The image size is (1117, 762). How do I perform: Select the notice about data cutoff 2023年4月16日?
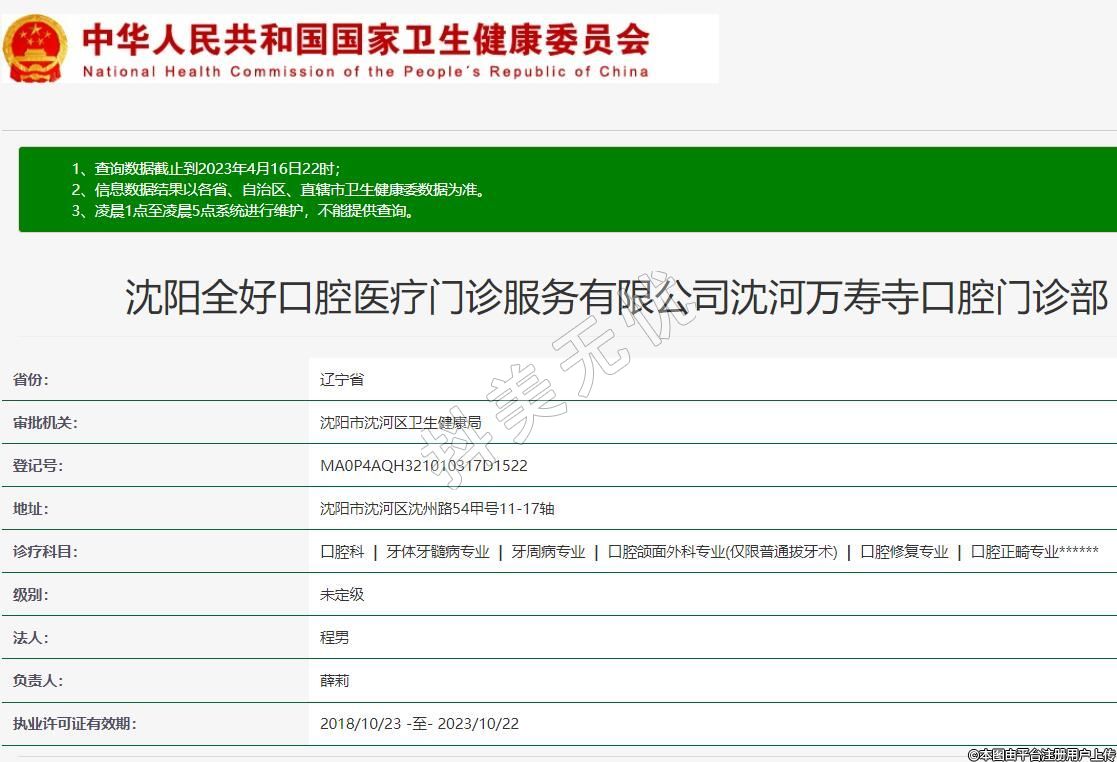pyautogui.click(x=206, y=169)
